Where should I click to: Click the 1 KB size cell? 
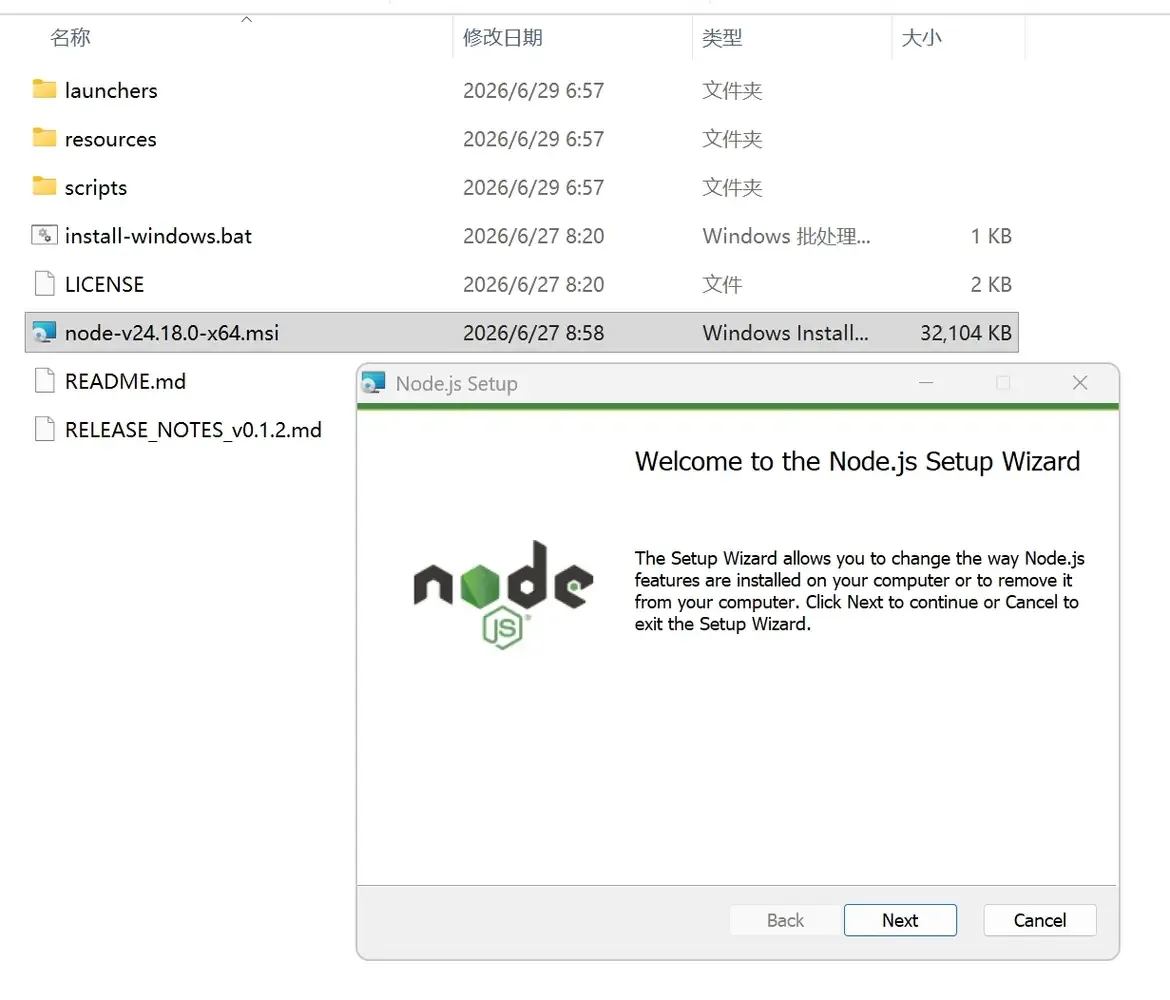[991, 236]
